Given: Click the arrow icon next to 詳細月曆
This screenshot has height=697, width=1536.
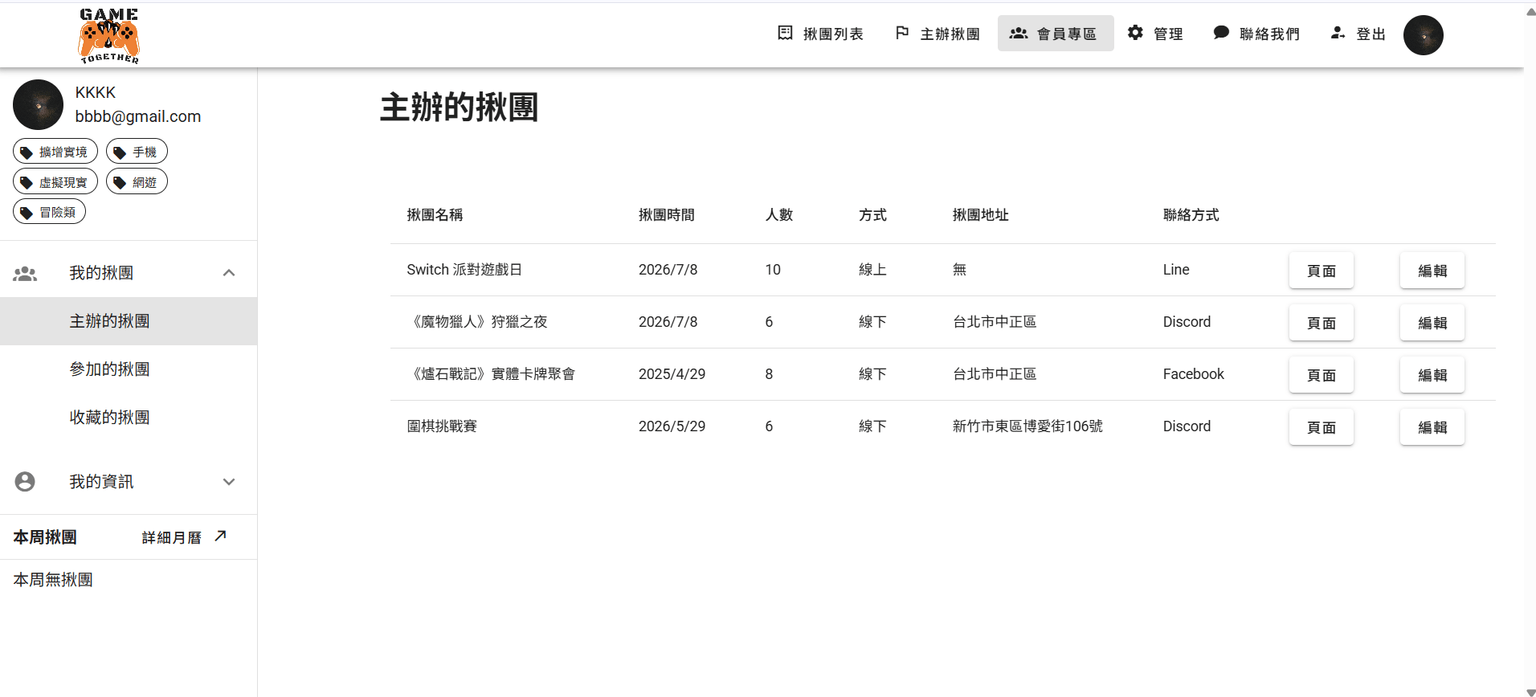Looking at the screenshot, I should [221, 536].
